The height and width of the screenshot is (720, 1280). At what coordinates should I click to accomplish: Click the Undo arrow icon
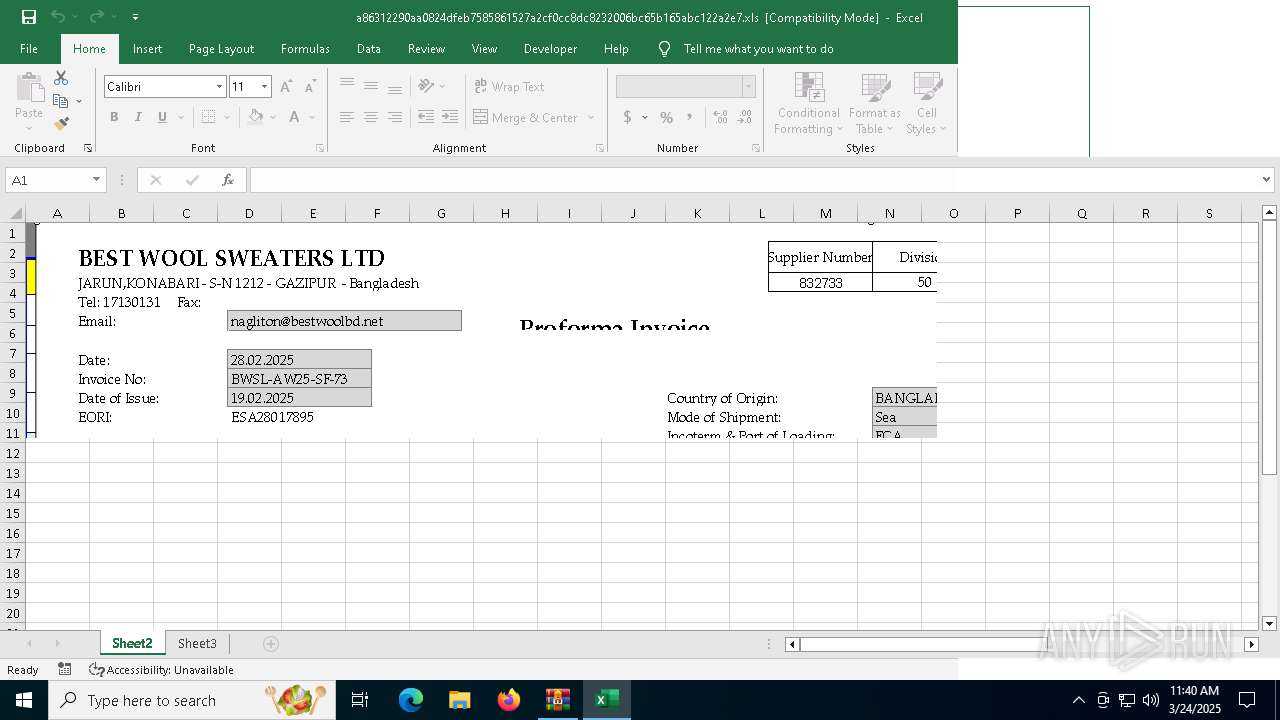tap(58, 17)
